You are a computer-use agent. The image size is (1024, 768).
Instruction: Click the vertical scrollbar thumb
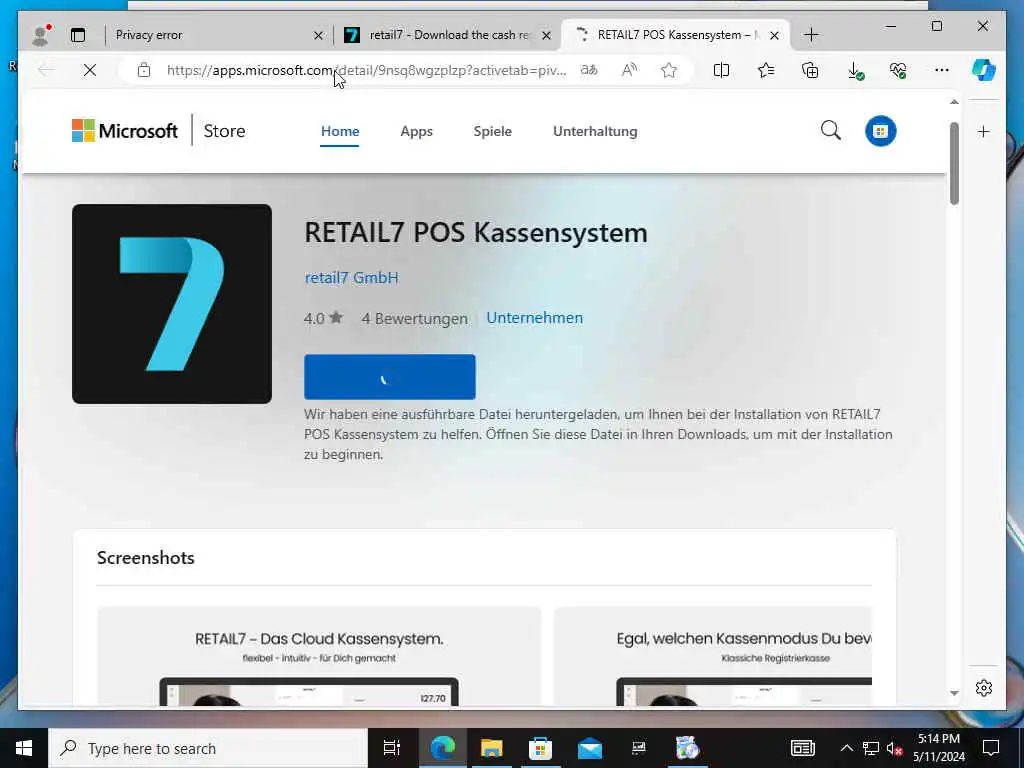[x=954, y=163]
